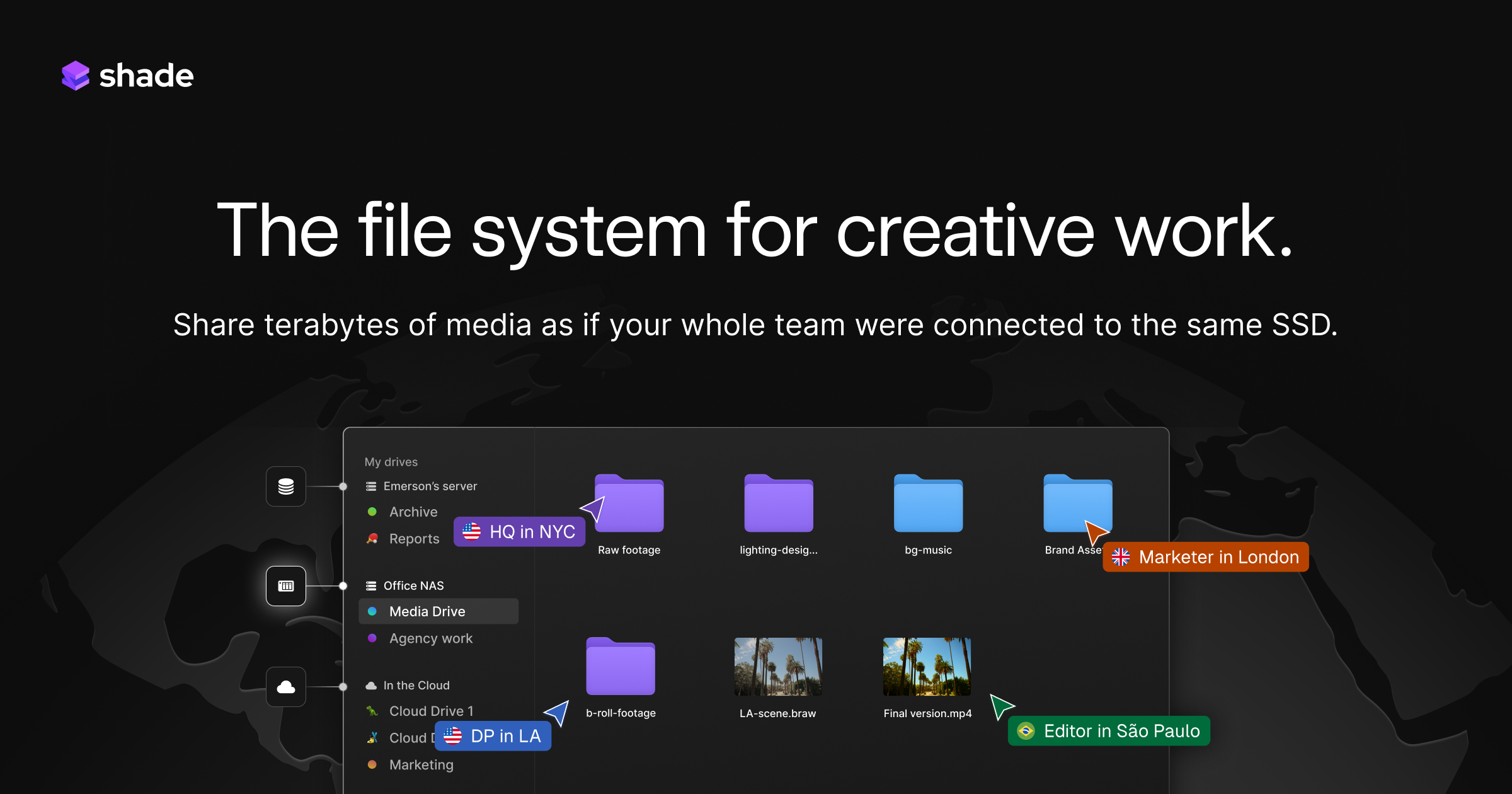This screenshot has width=1512, height=794.
Task: Click the database server icon on the left
Action: [x=285, y=486]
